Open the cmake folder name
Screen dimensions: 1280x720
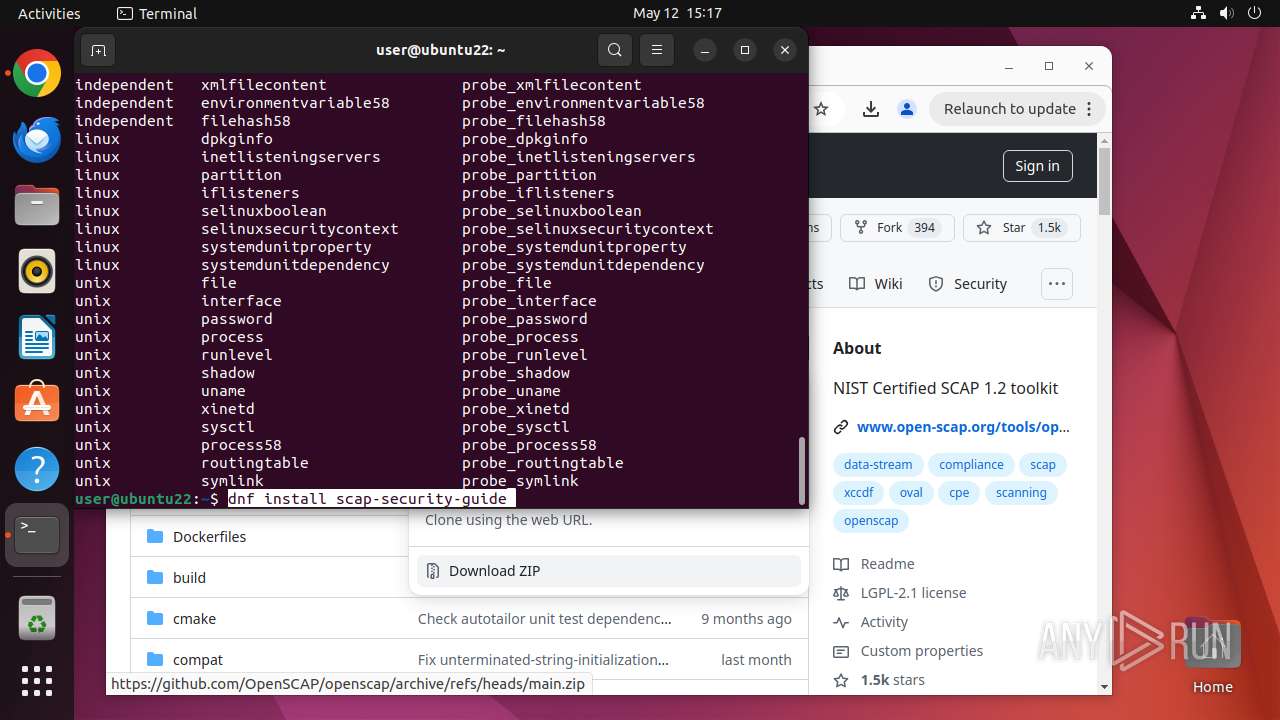194,619
